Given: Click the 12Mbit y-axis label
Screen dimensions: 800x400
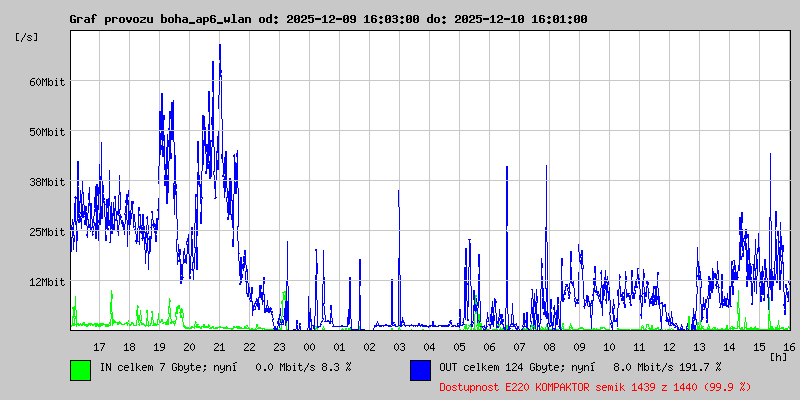Looking at the screenshot, I should [x=47, y=282].
